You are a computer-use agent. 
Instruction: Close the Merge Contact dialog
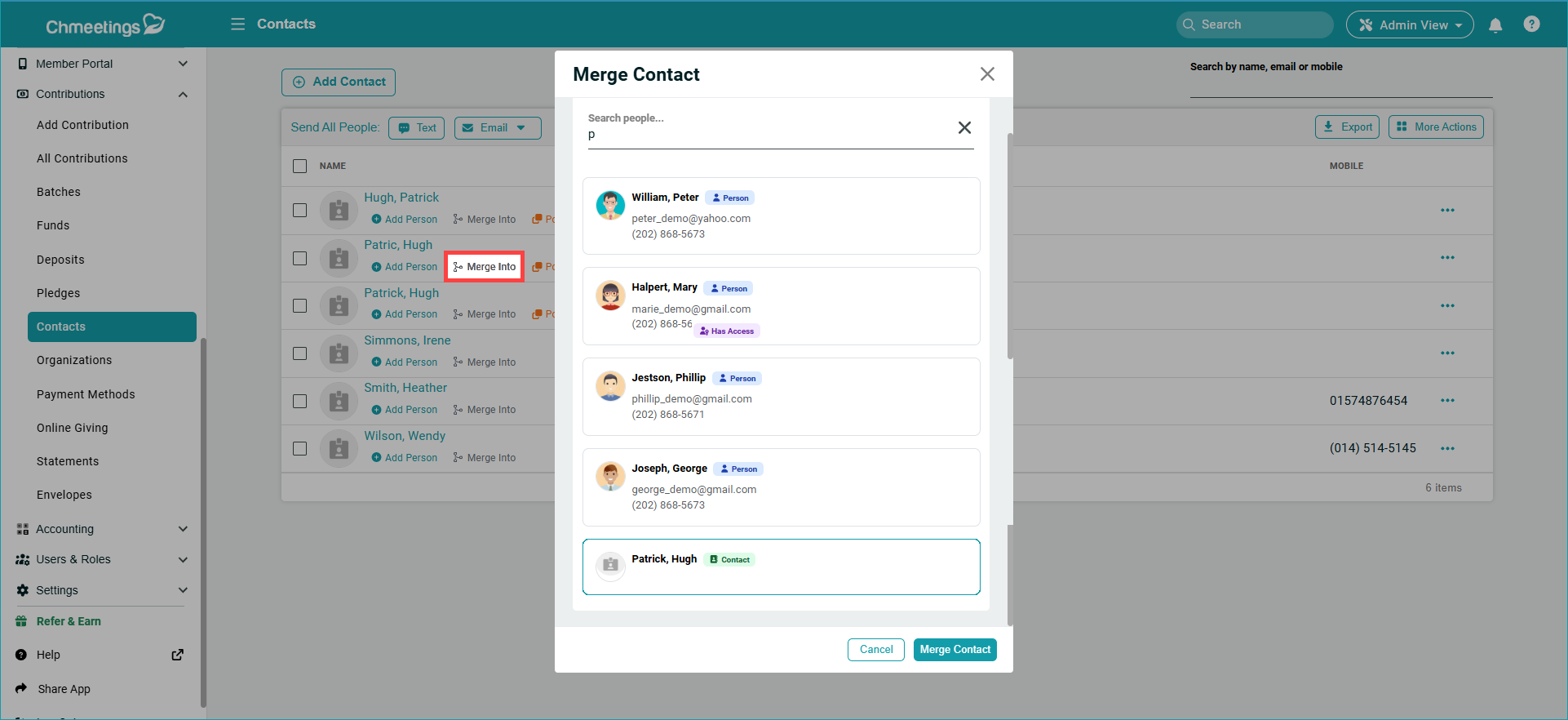(987, 74)
